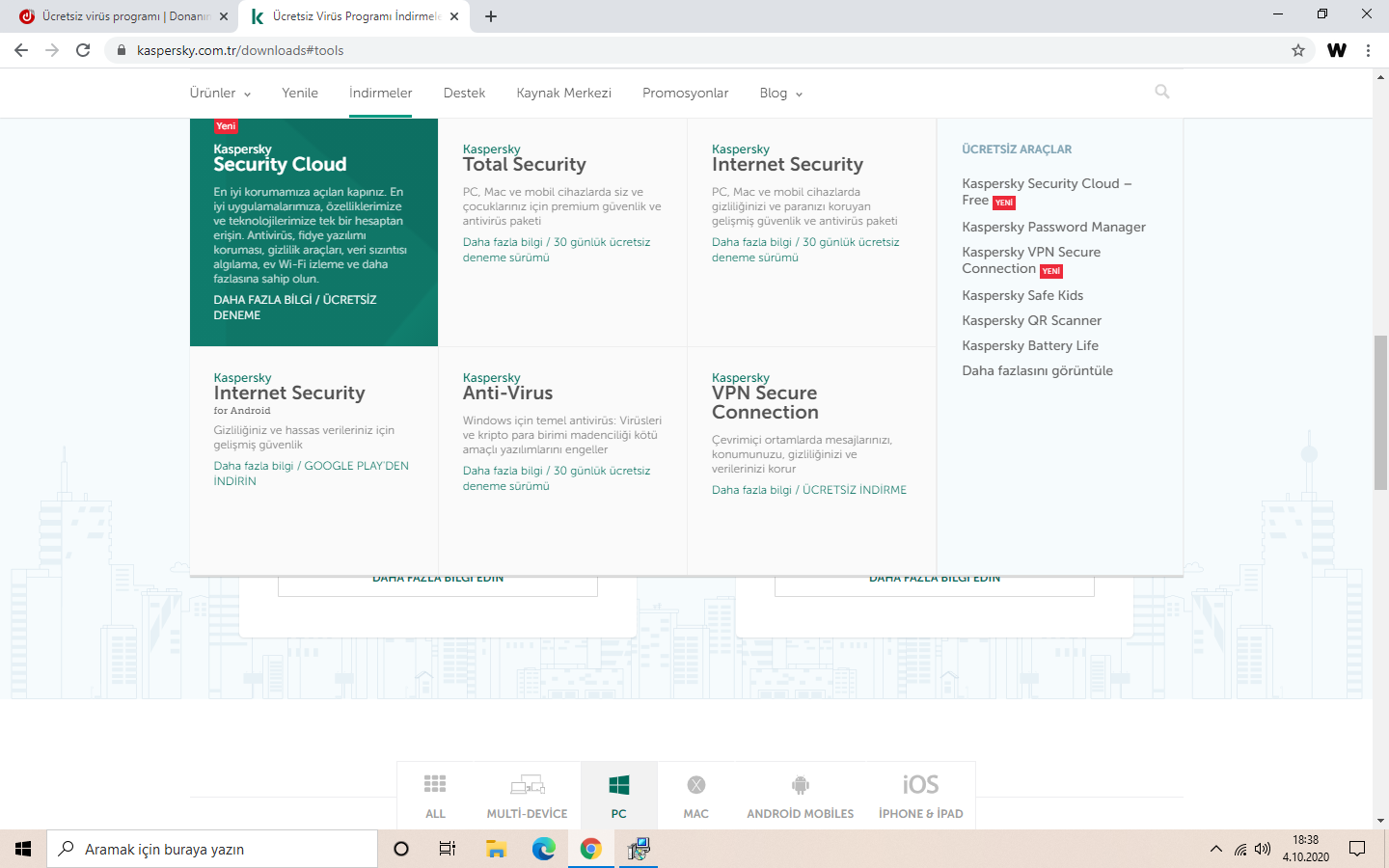This screenshot has height=868, width=1389.
Task: Click the Kaspersky Total Security heading
Action: [525, 158]
